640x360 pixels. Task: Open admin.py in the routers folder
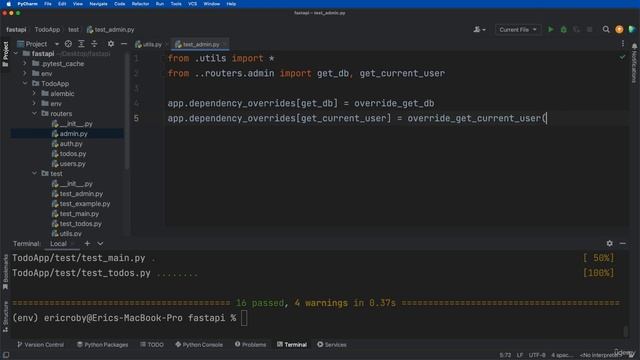click(69, 133)
